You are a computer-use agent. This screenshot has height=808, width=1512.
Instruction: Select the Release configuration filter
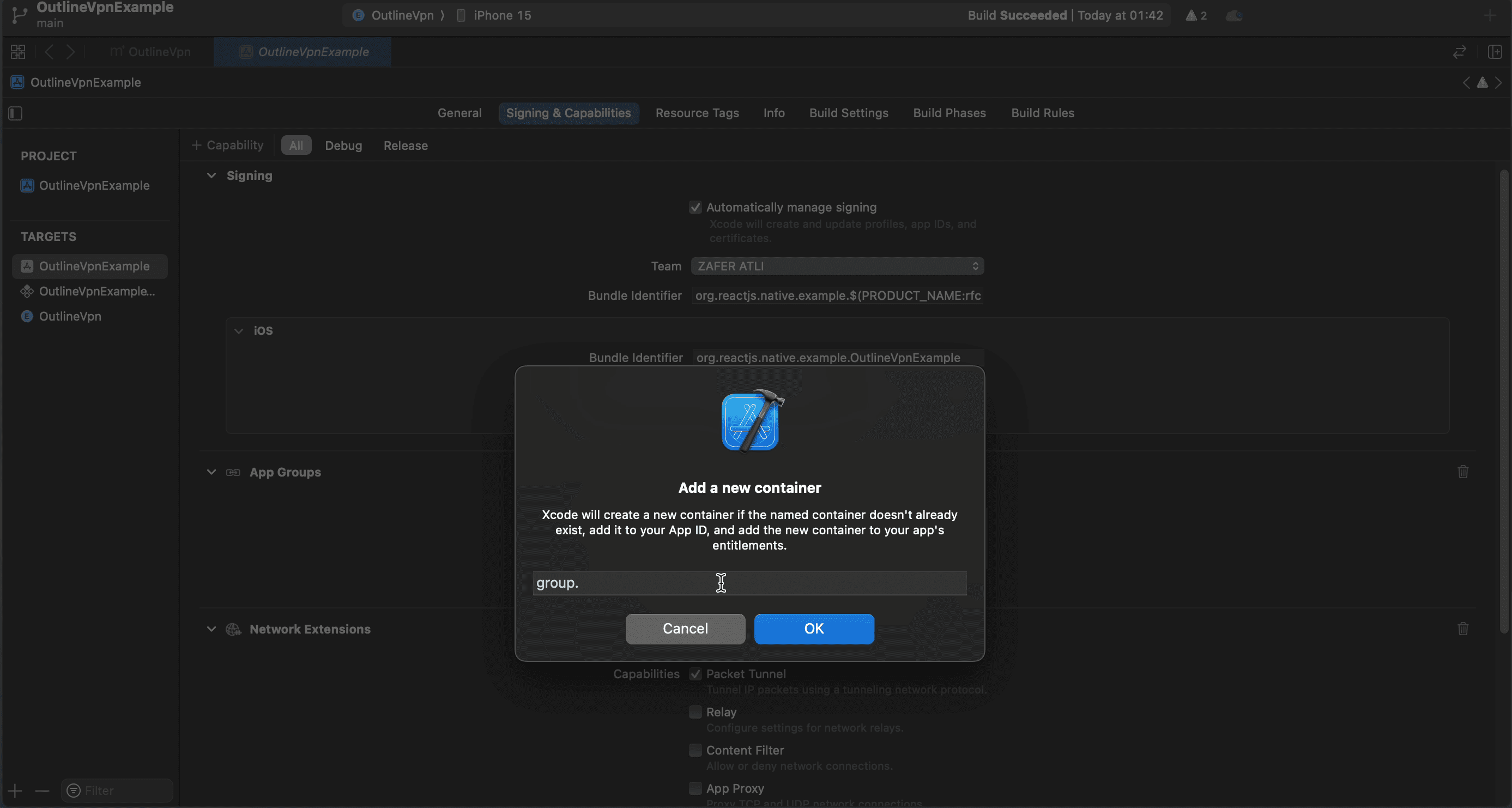click(406, 145)
